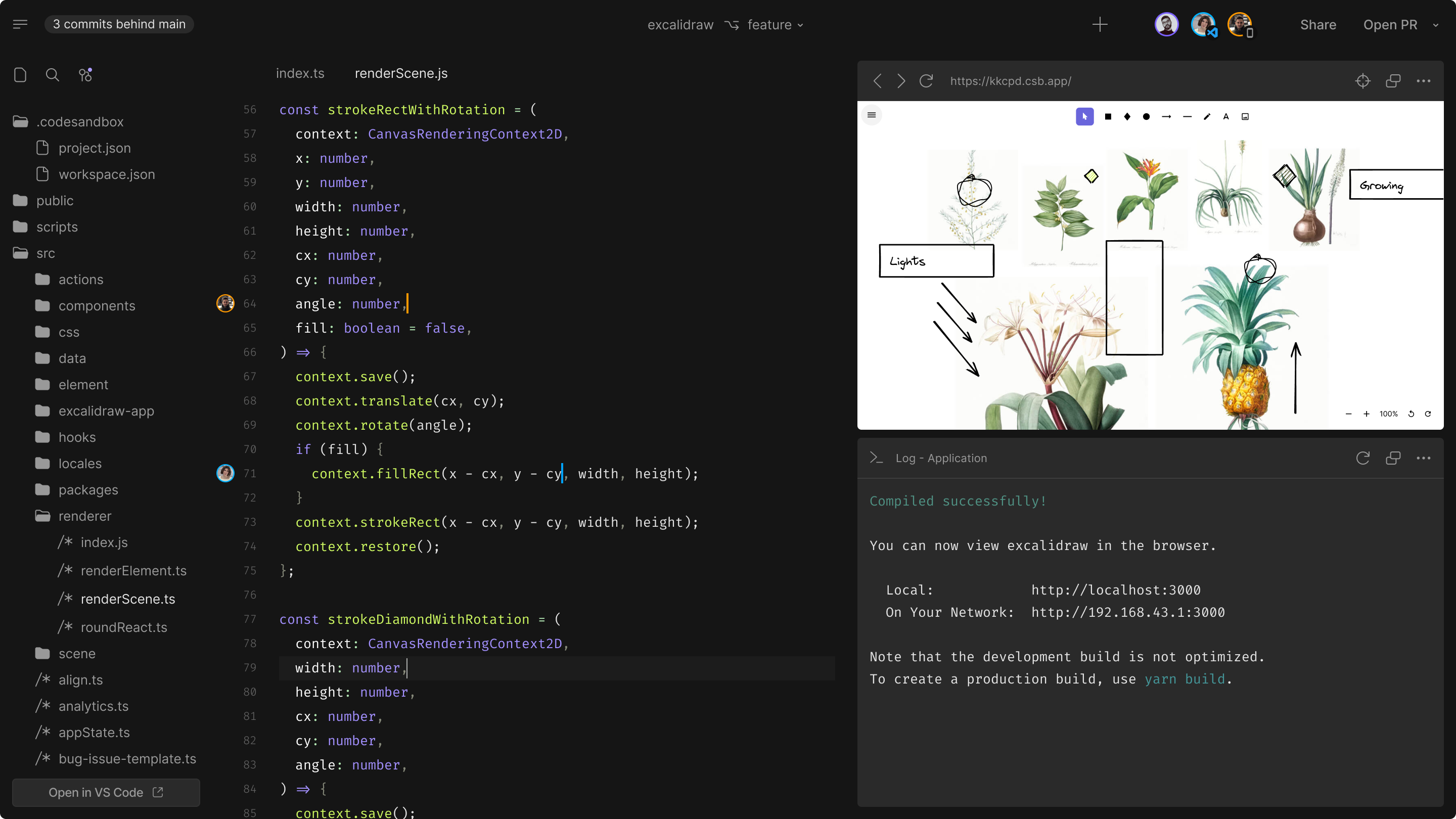Refresh the browser preview
Screen dimensions: 1456x819
click(926, 81)
